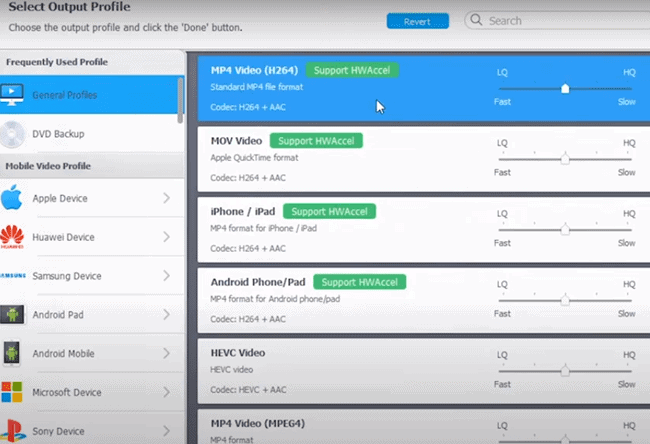This screenshot has height=444, width=650.
Task: Open the Huawei Device profile list
Action: (92, 237)
